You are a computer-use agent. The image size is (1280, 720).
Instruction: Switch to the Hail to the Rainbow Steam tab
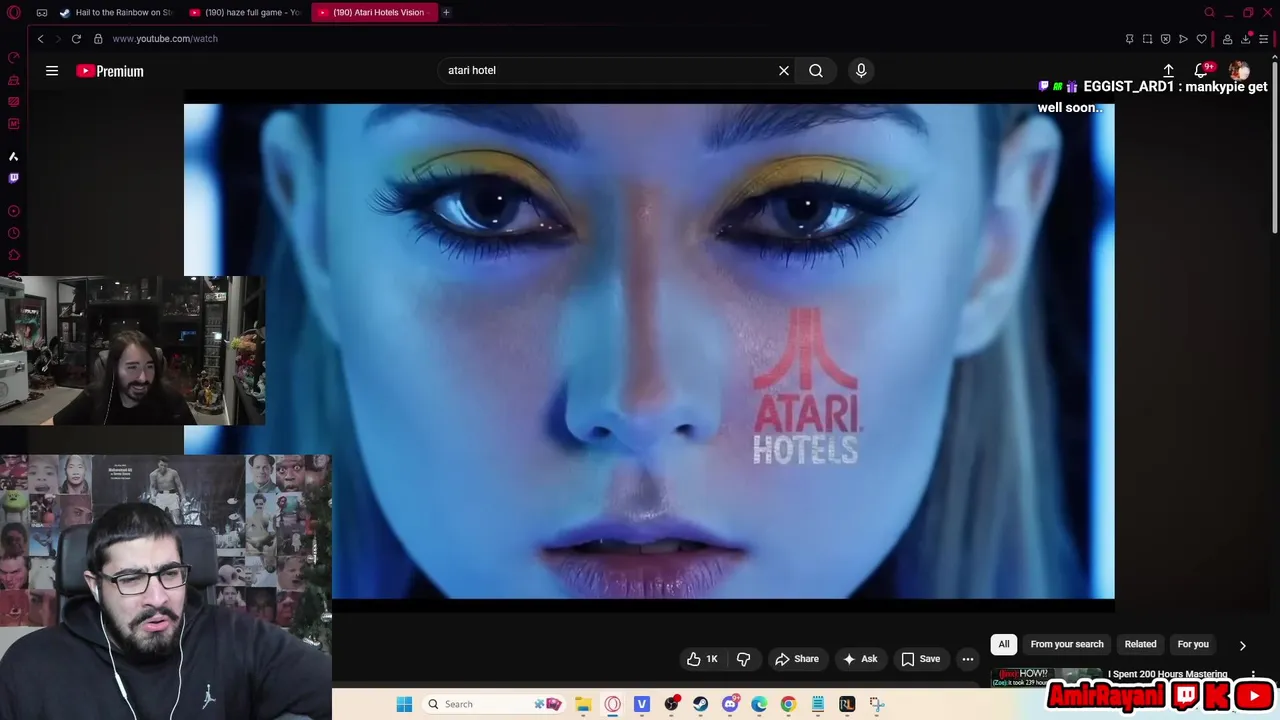[x=116, y=13]
